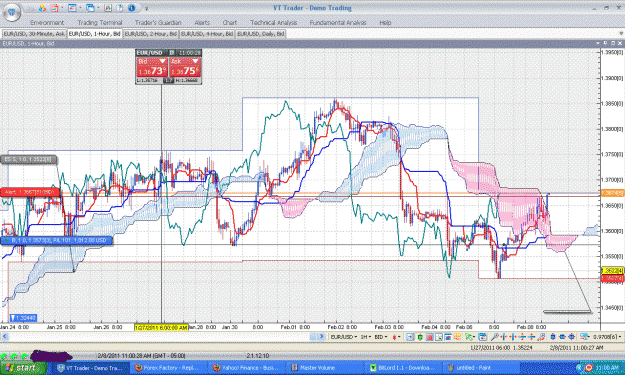
Task: Open the EUR/USD symbol dropdown
Action: [345, 337]
